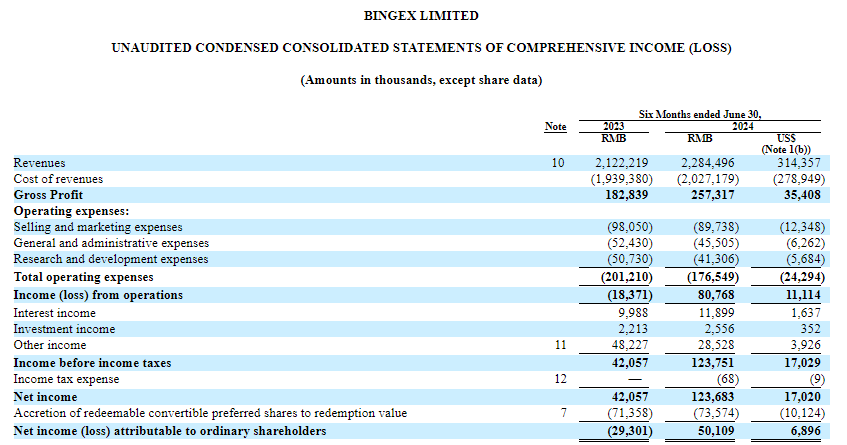Click 'Research and development expenses' label
This screenshot has height=445, width=847.
111,259
